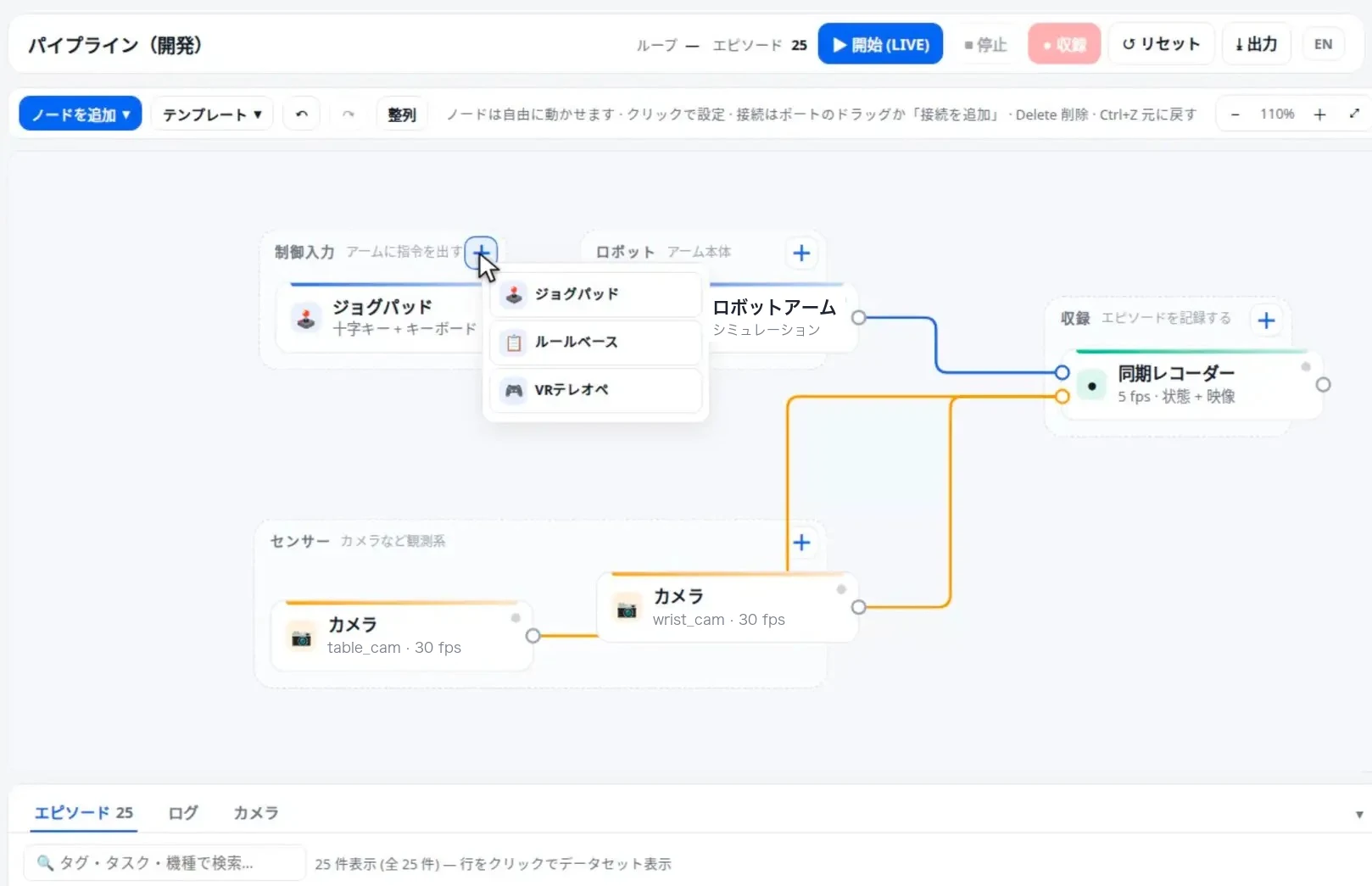Click the 収録 record button
1372x886 pixels.
(1064, 44)
